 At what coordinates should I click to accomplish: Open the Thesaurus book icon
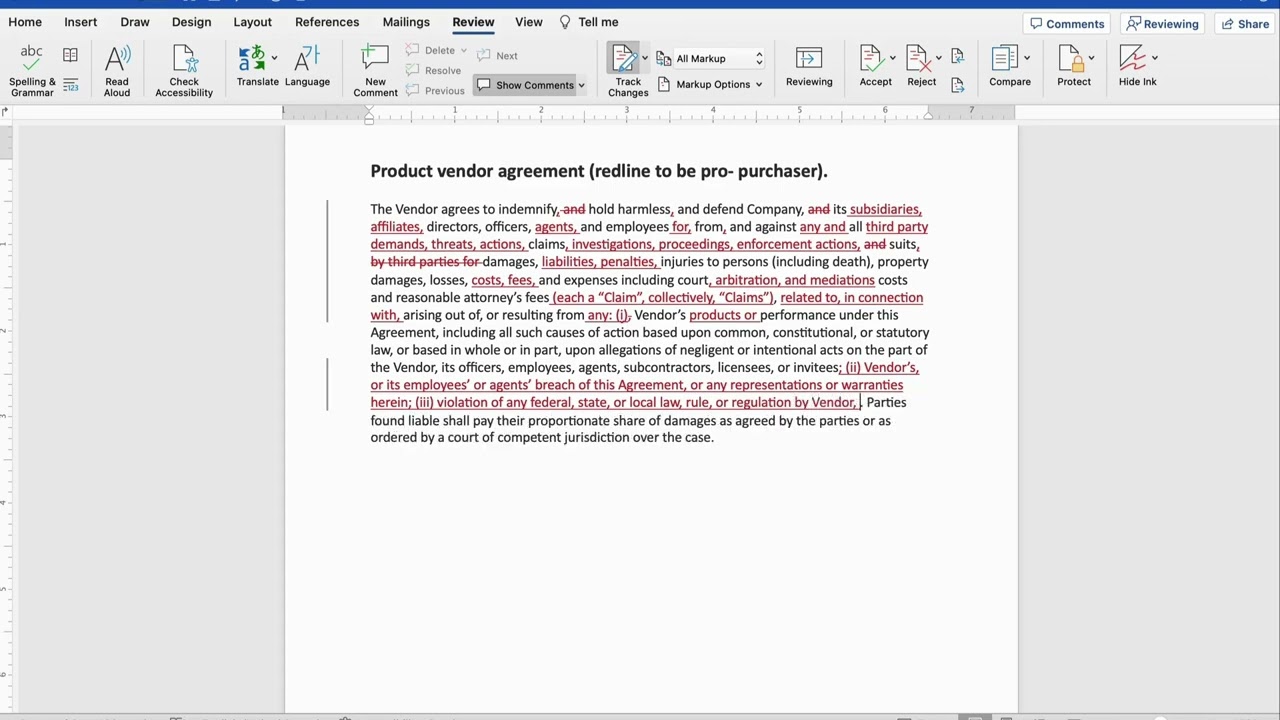pyautogui.click(x=70, y=55)
